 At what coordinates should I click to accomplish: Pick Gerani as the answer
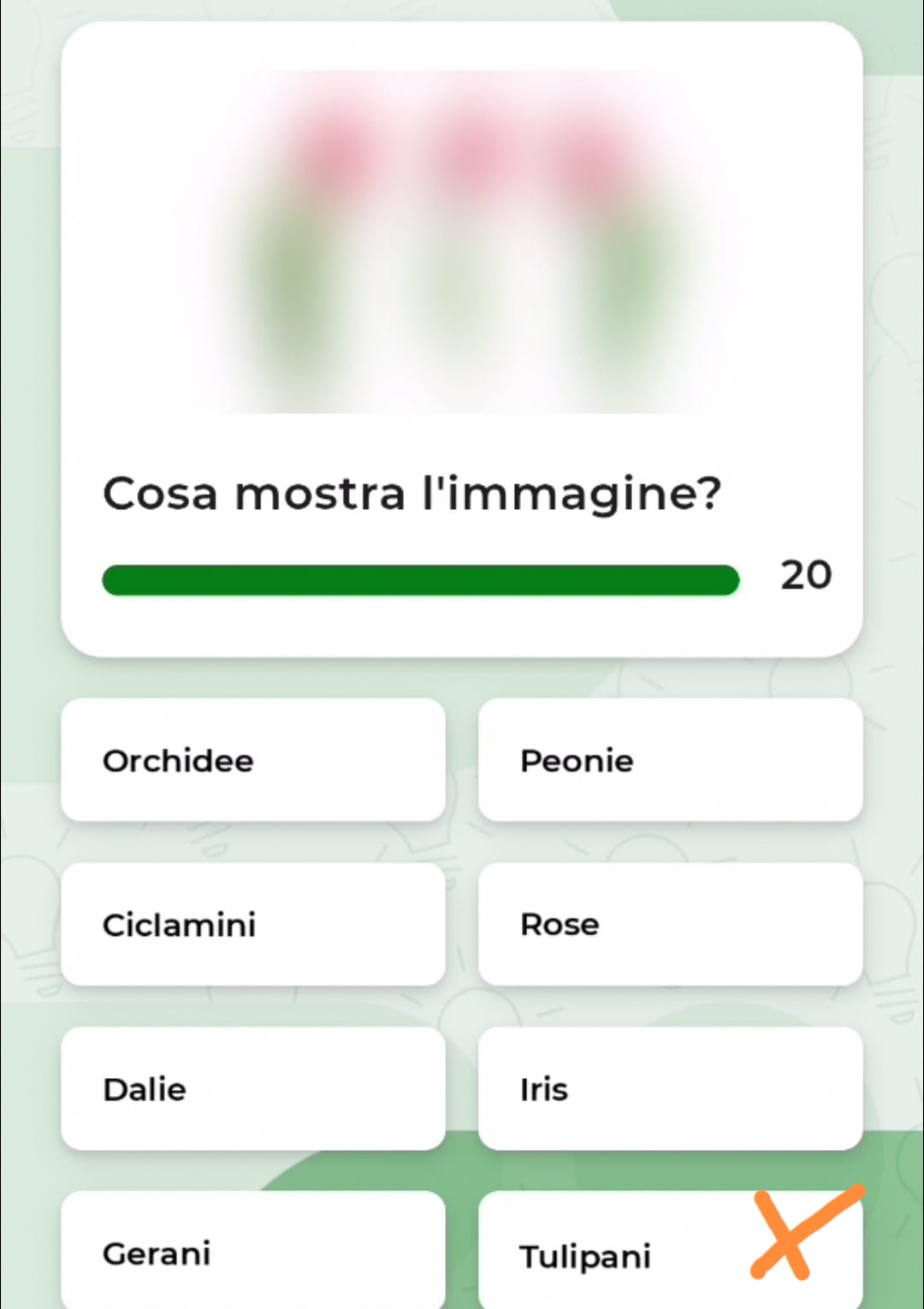[x=253, y=1251]
